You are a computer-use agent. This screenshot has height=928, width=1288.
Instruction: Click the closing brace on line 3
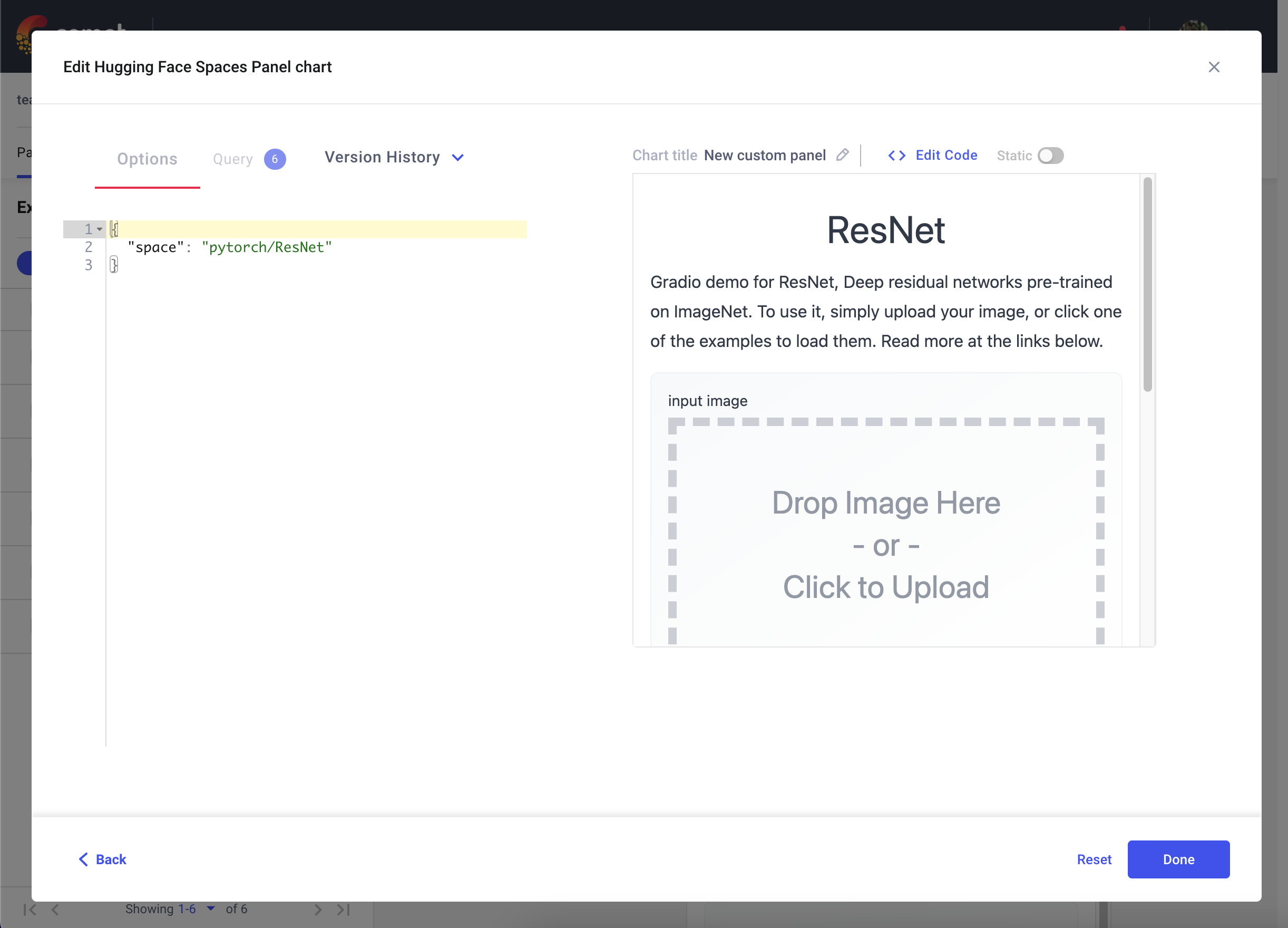pos(114,265)
